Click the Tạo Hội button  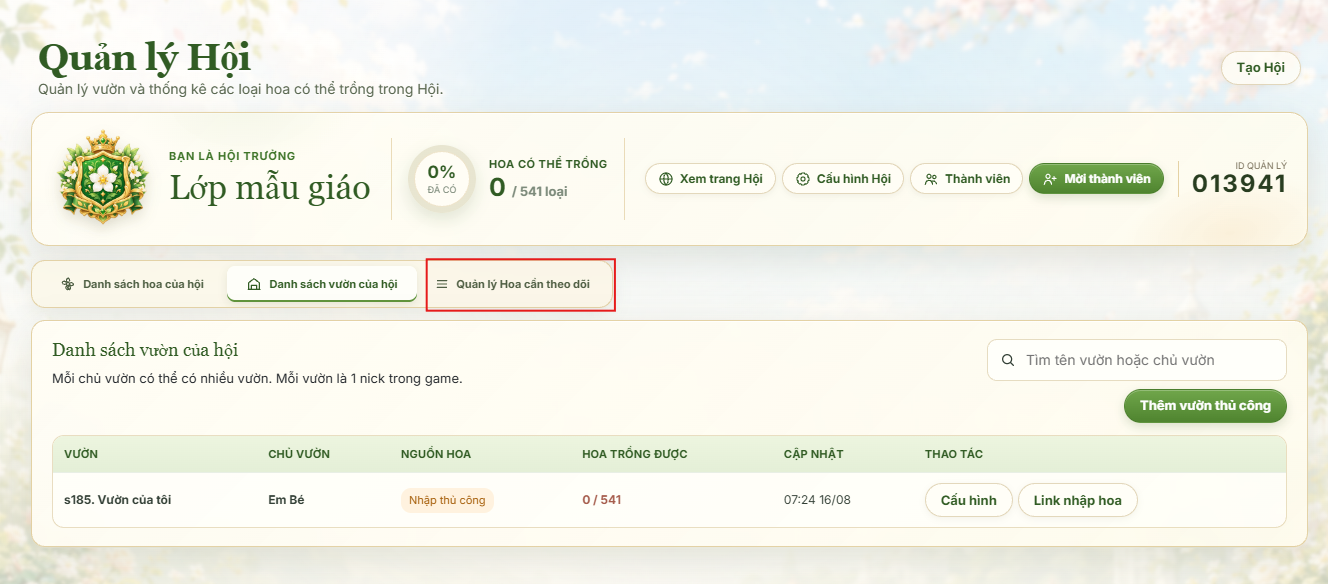[x=1260, y=68]
